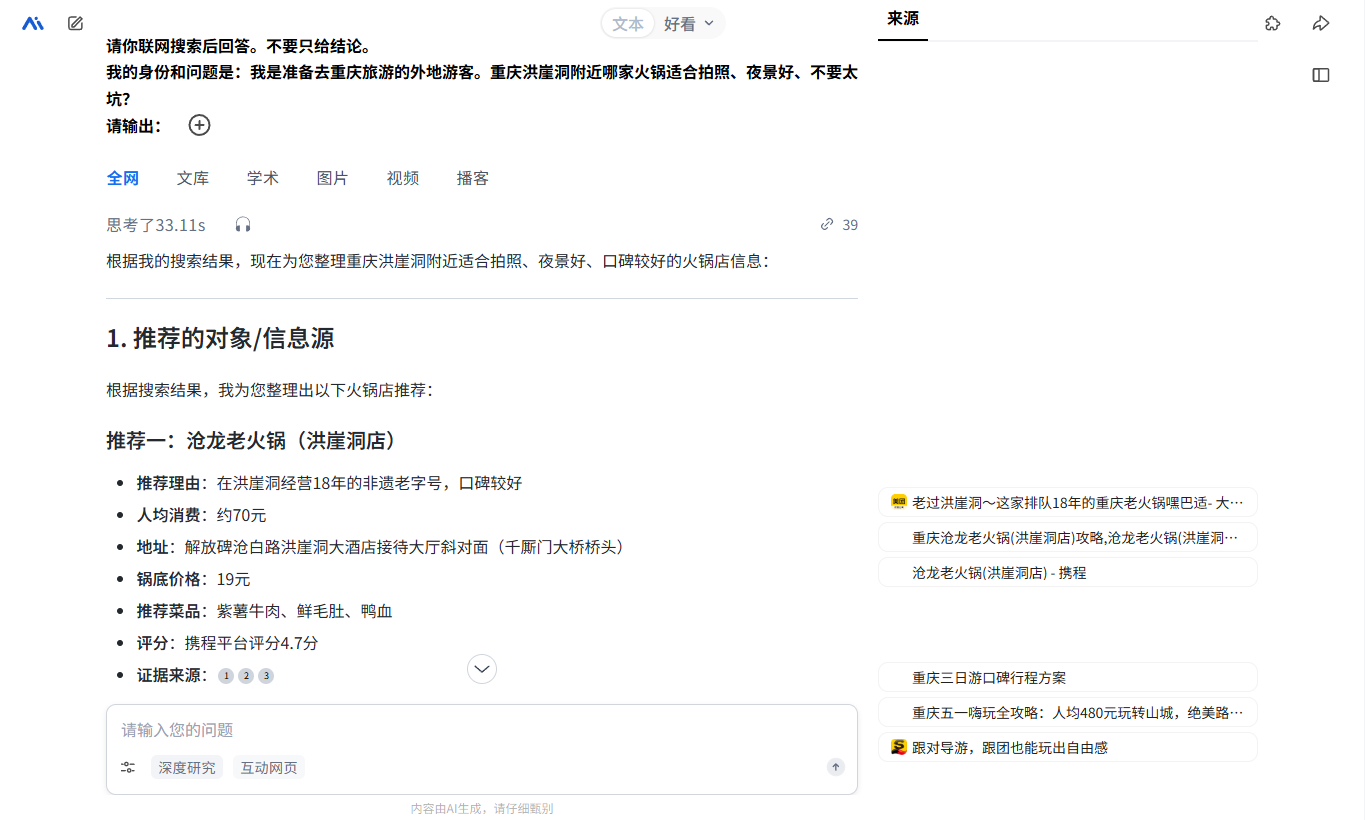Viewport: 1365px width, 820px height.
Task: Toggle the sidebar panel icon
Action: pyautogui.click(x=1321, y=75)
